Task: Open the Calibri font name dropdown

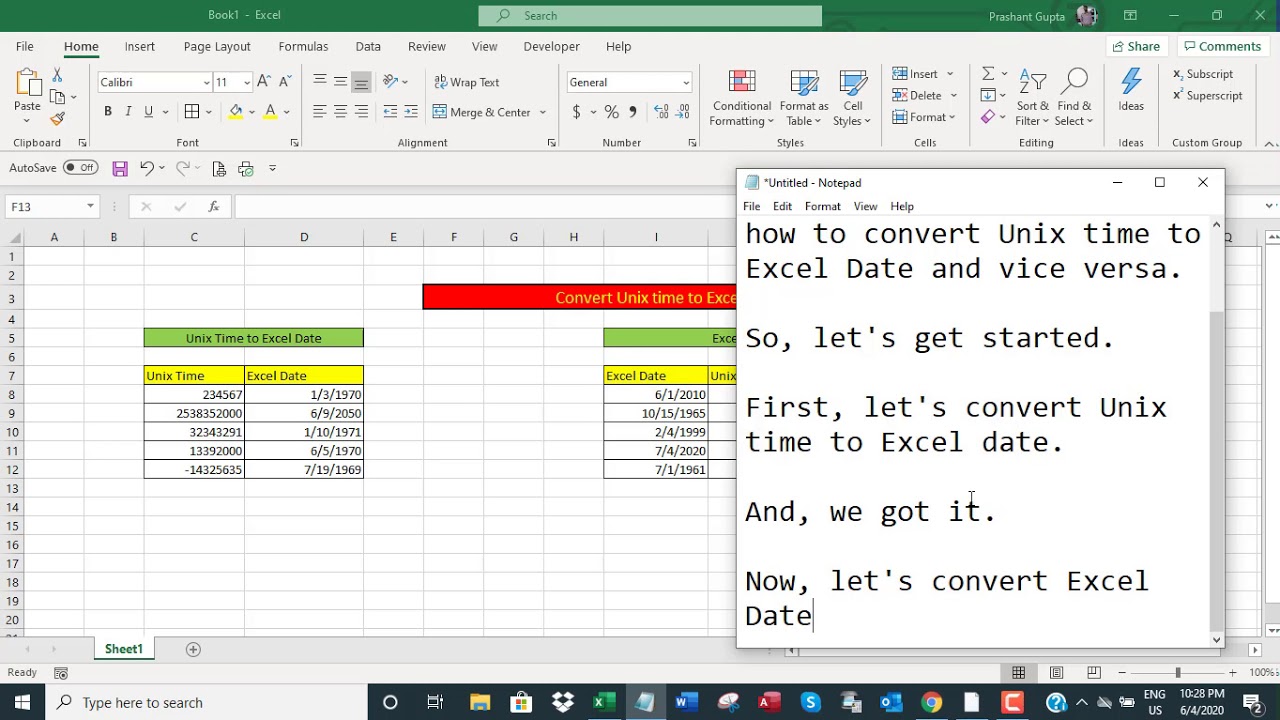Action: (207, 83)
